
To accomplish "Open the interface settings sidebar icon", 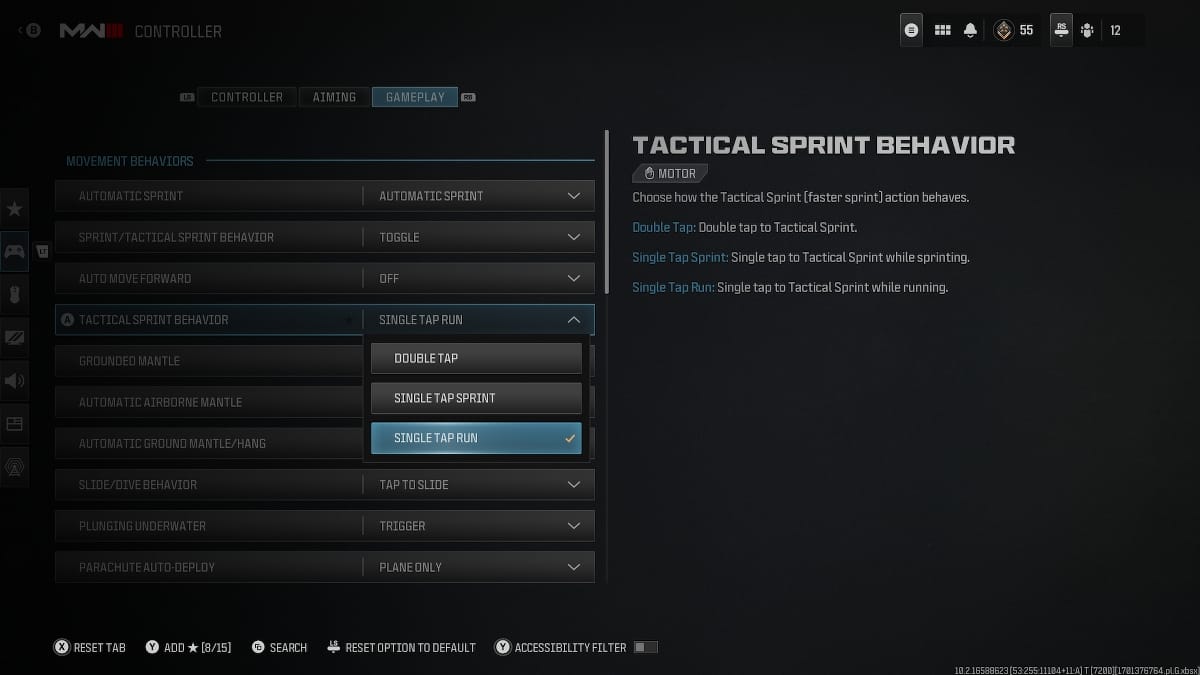I will pyautogui.click(x=14, y=424).
